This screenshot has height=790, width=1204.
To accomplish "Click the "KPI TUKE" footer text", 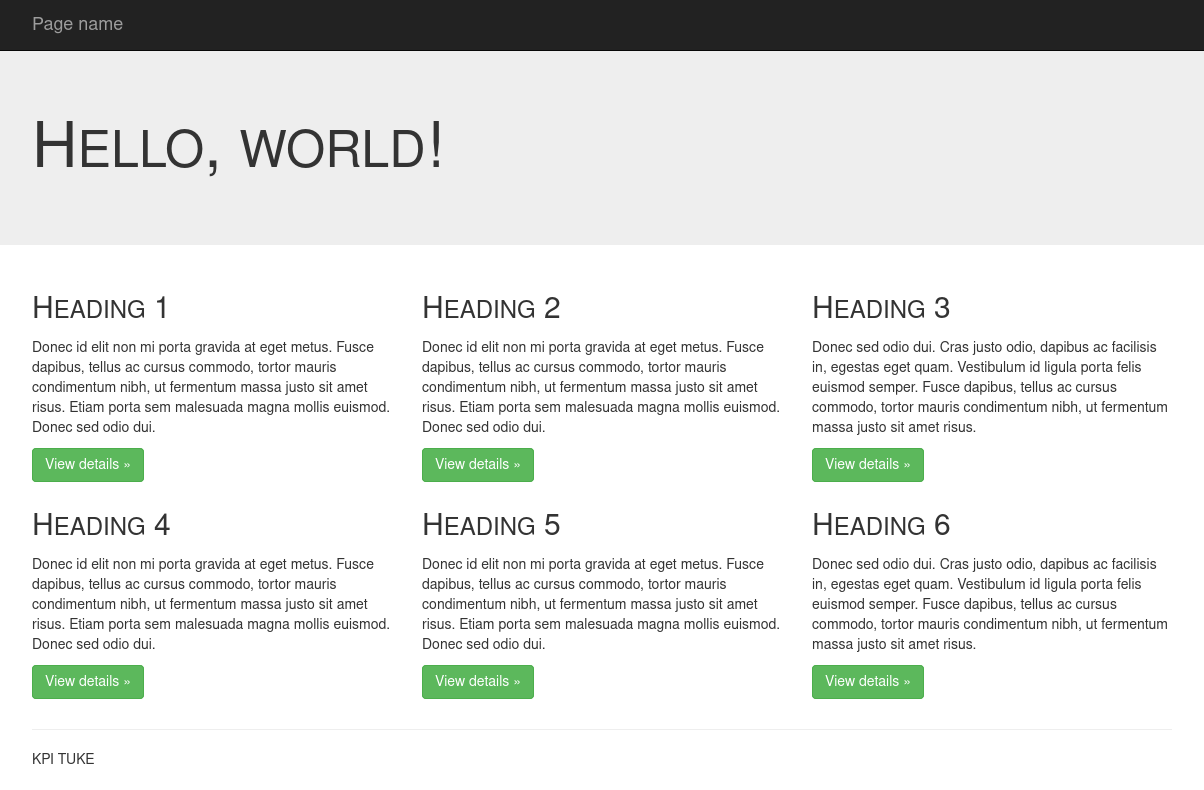I will [x=63, y=759].
